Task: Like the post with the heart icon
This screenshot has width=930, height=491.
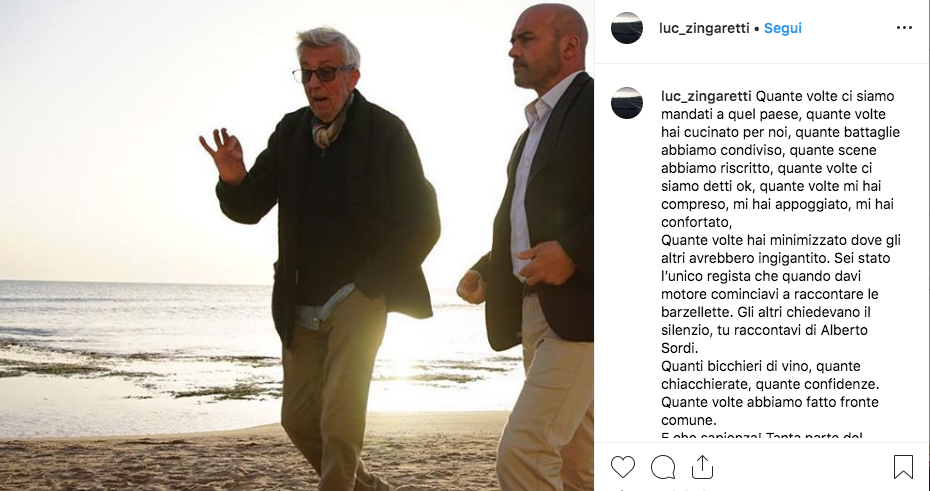Action: point(623,467)
